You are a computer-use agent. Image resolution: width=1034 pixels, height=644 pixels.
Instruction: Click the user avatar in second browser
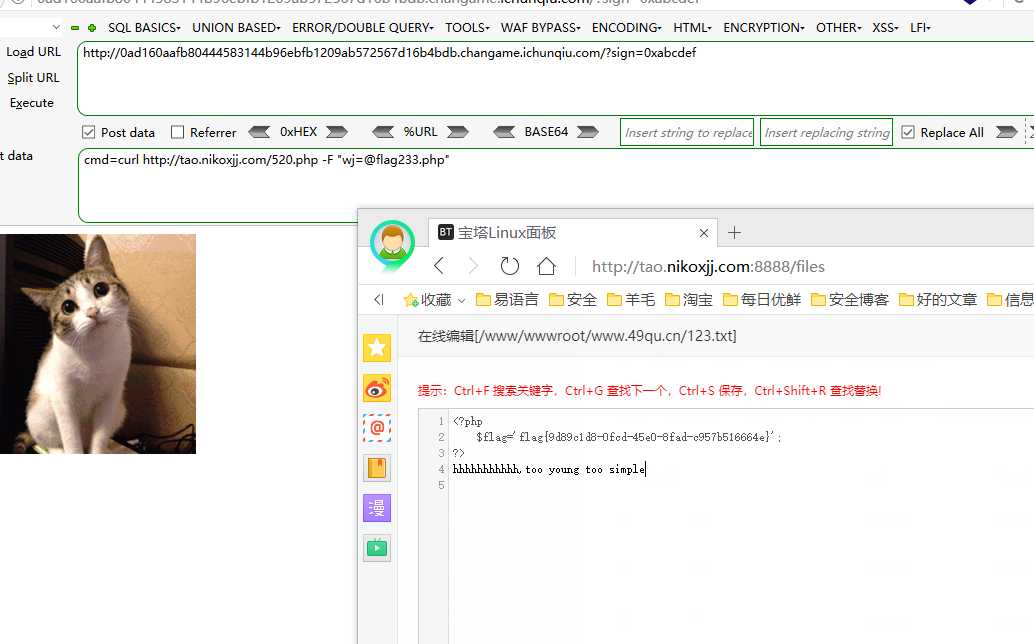[392, 244]
